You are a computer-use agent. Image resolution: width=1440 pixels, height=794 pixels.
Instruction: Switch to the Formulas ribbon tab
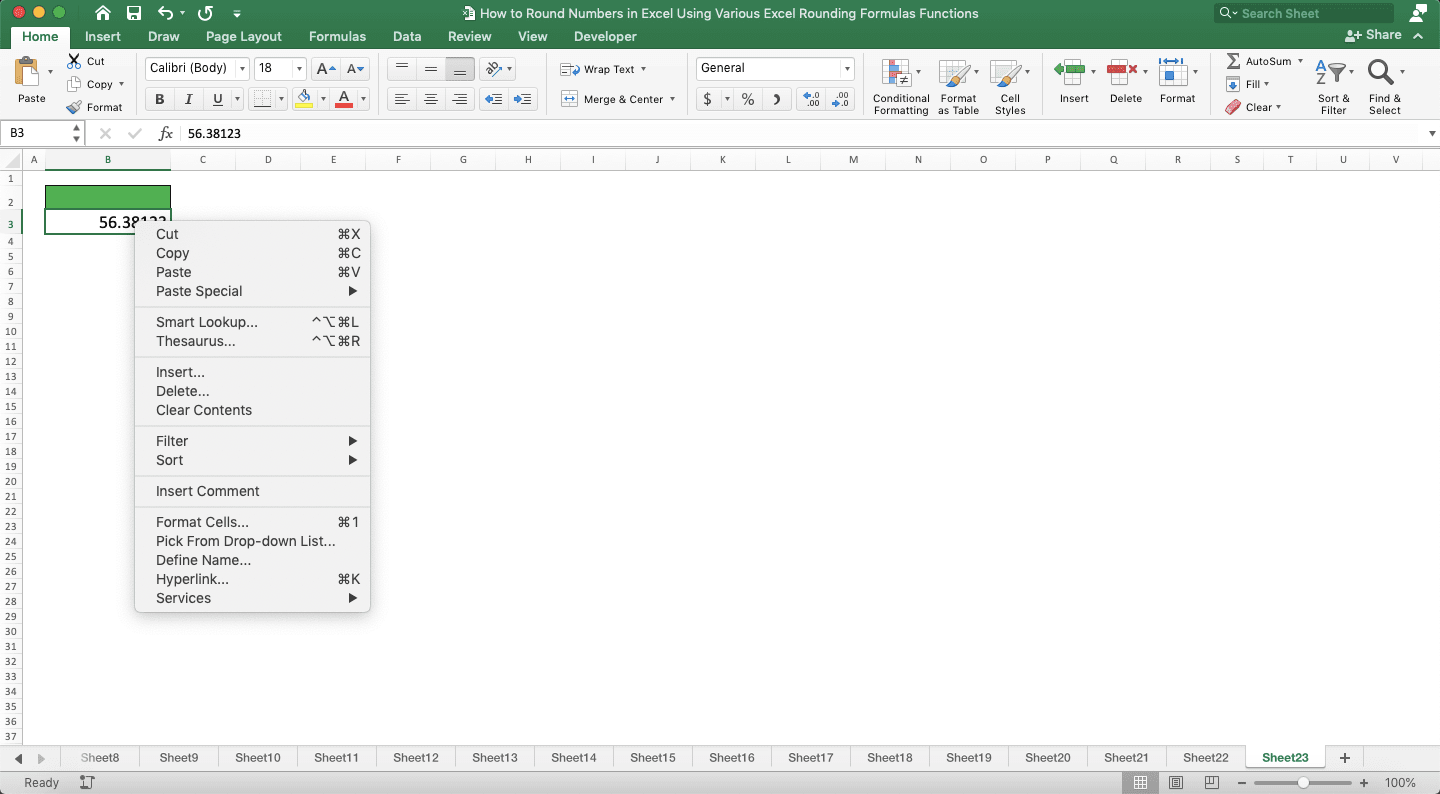point(337,36)
